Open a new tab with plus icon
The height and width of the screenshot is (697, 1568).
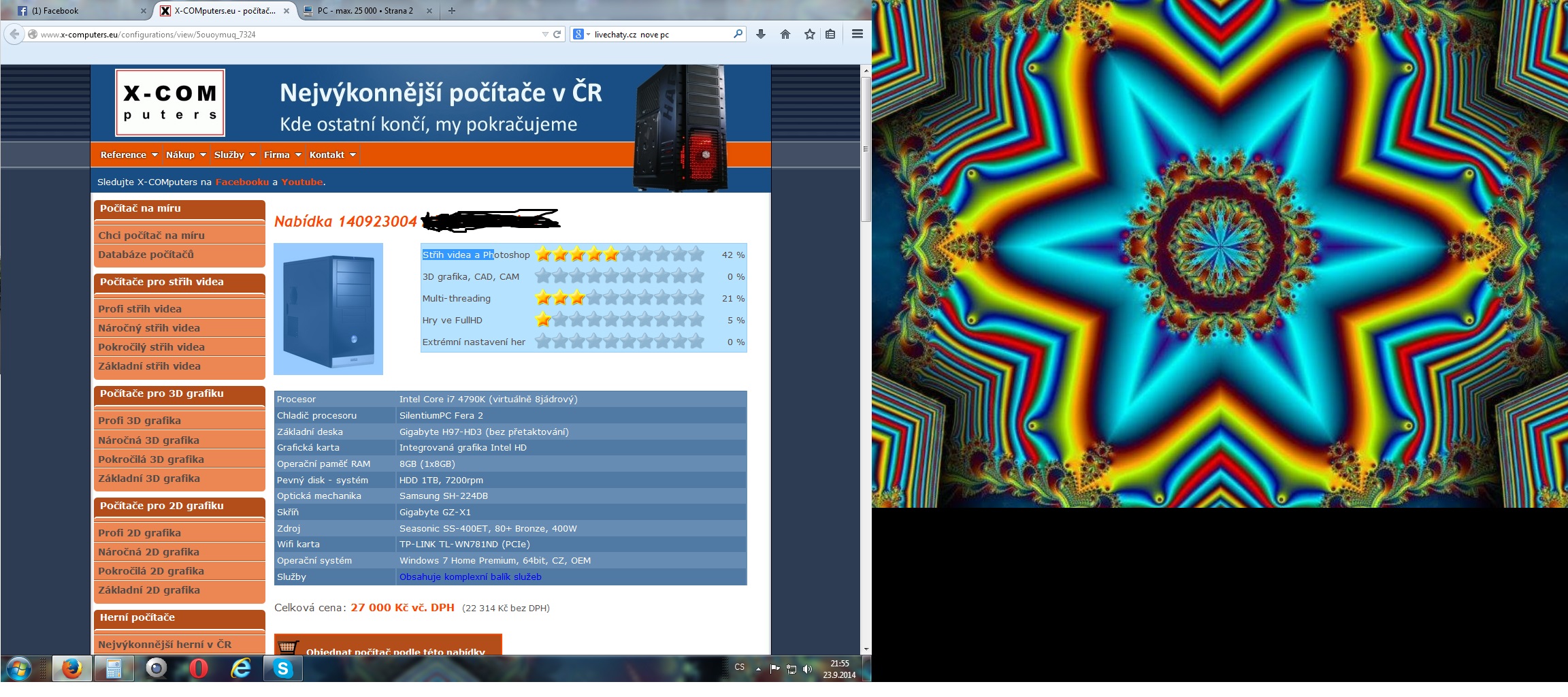tap(452, 11)
